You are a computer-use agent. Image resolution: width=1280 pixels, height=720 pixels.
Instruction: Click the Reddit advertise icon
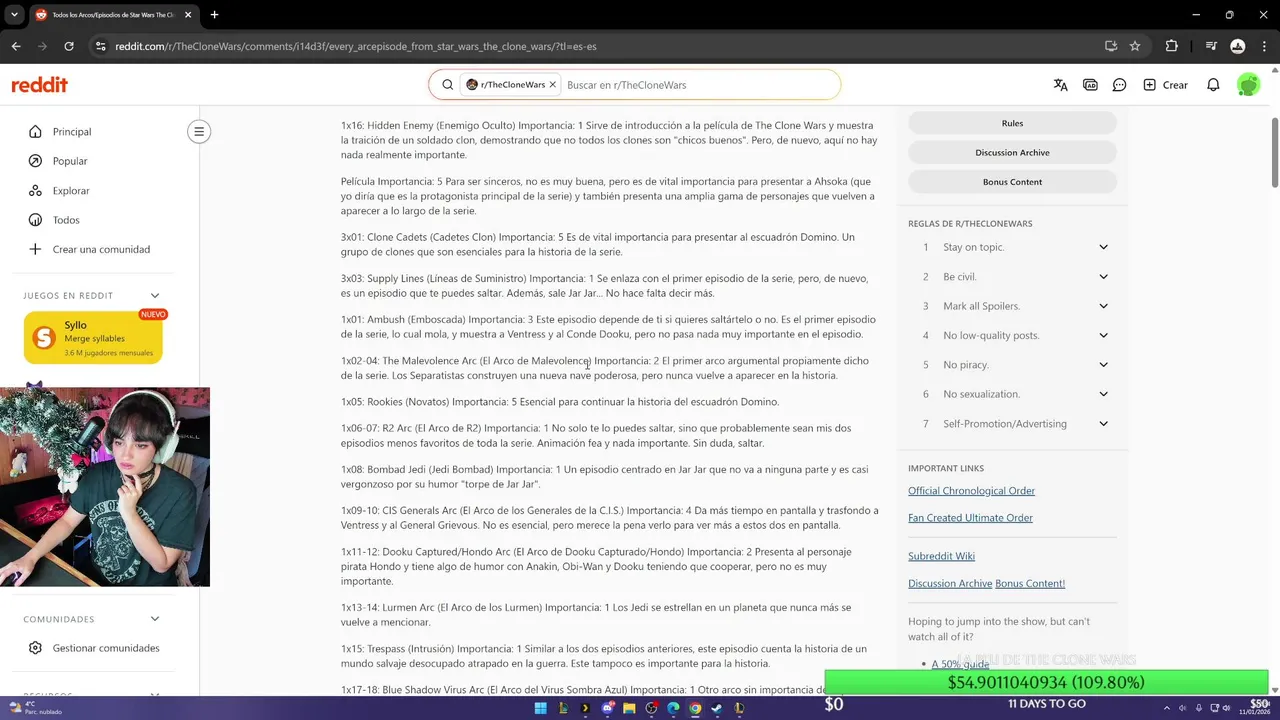pyautogui.click(x=1091, y=85)
